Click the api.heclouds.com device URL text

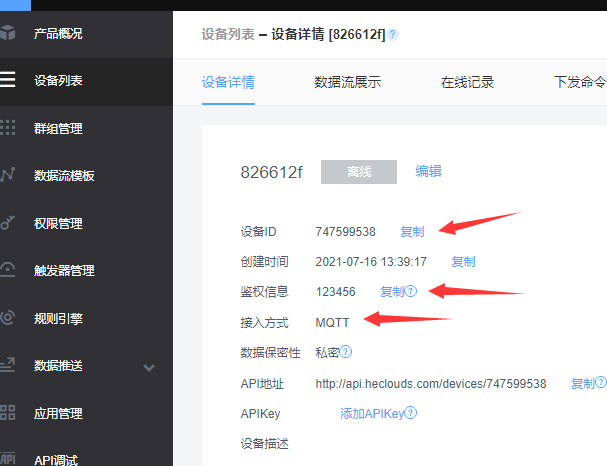430,384
